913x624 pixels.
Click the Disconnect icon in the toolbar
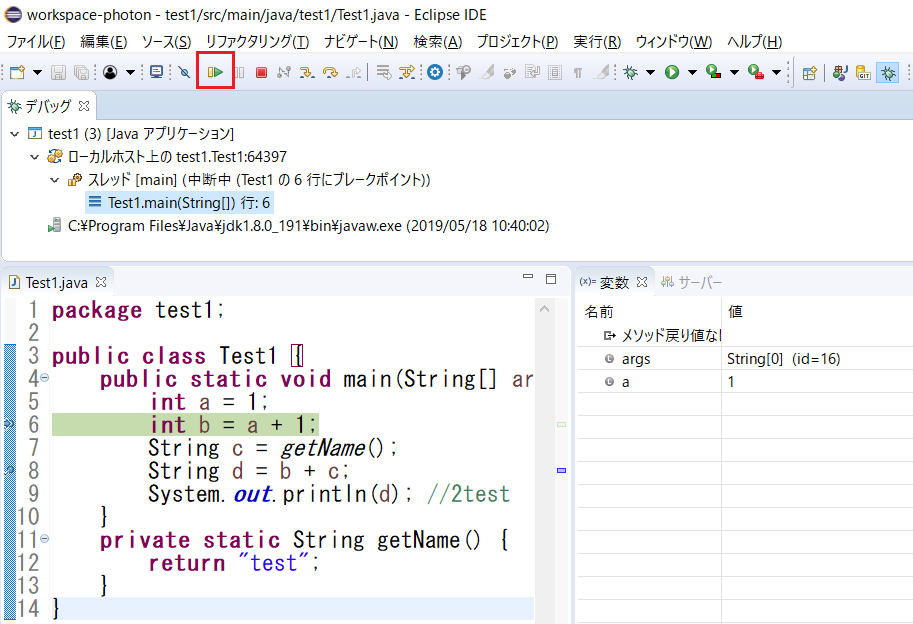click(284, 72)
